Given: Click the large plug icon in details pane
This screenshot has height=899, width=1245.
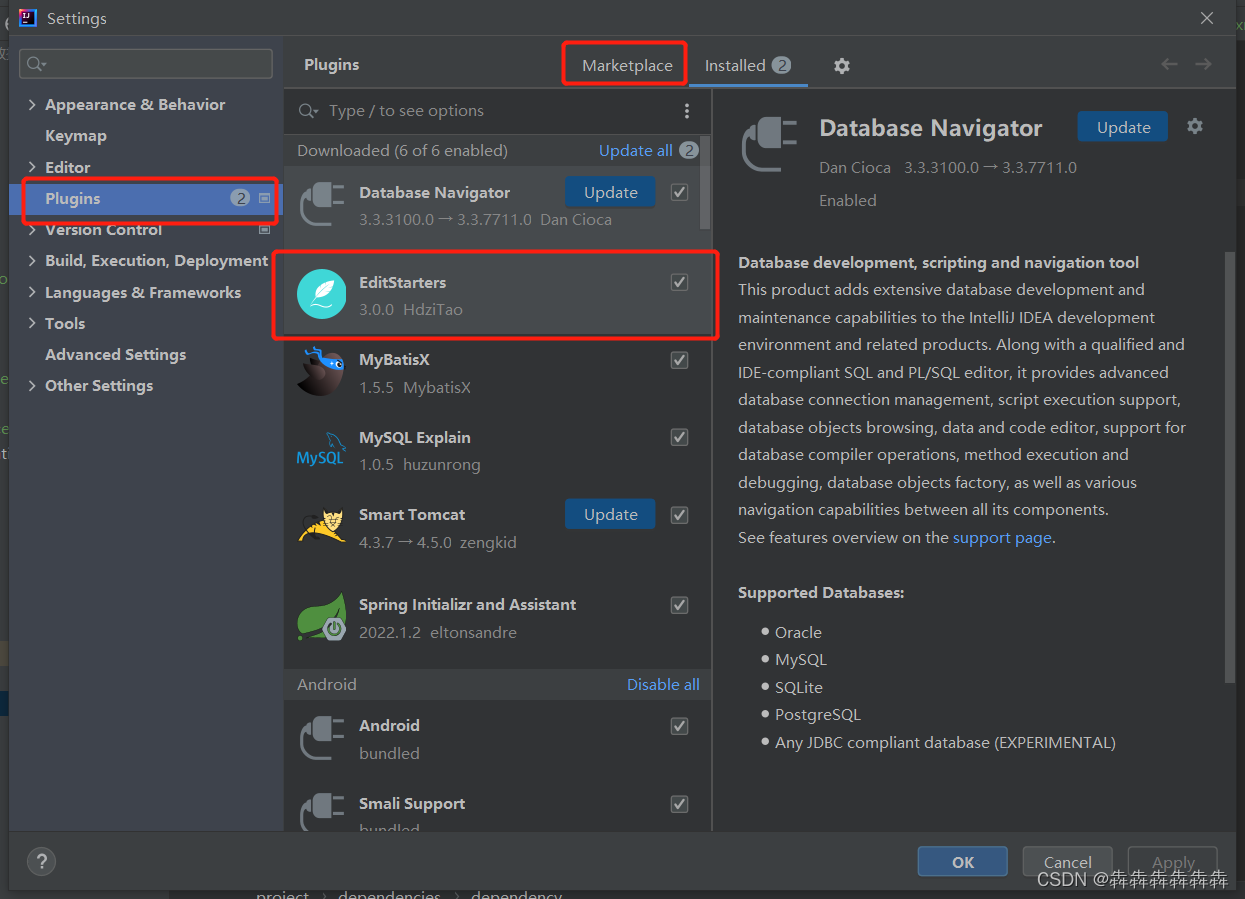Looking at the screenshot, I should pyautogui.click(x=770, y=145).
